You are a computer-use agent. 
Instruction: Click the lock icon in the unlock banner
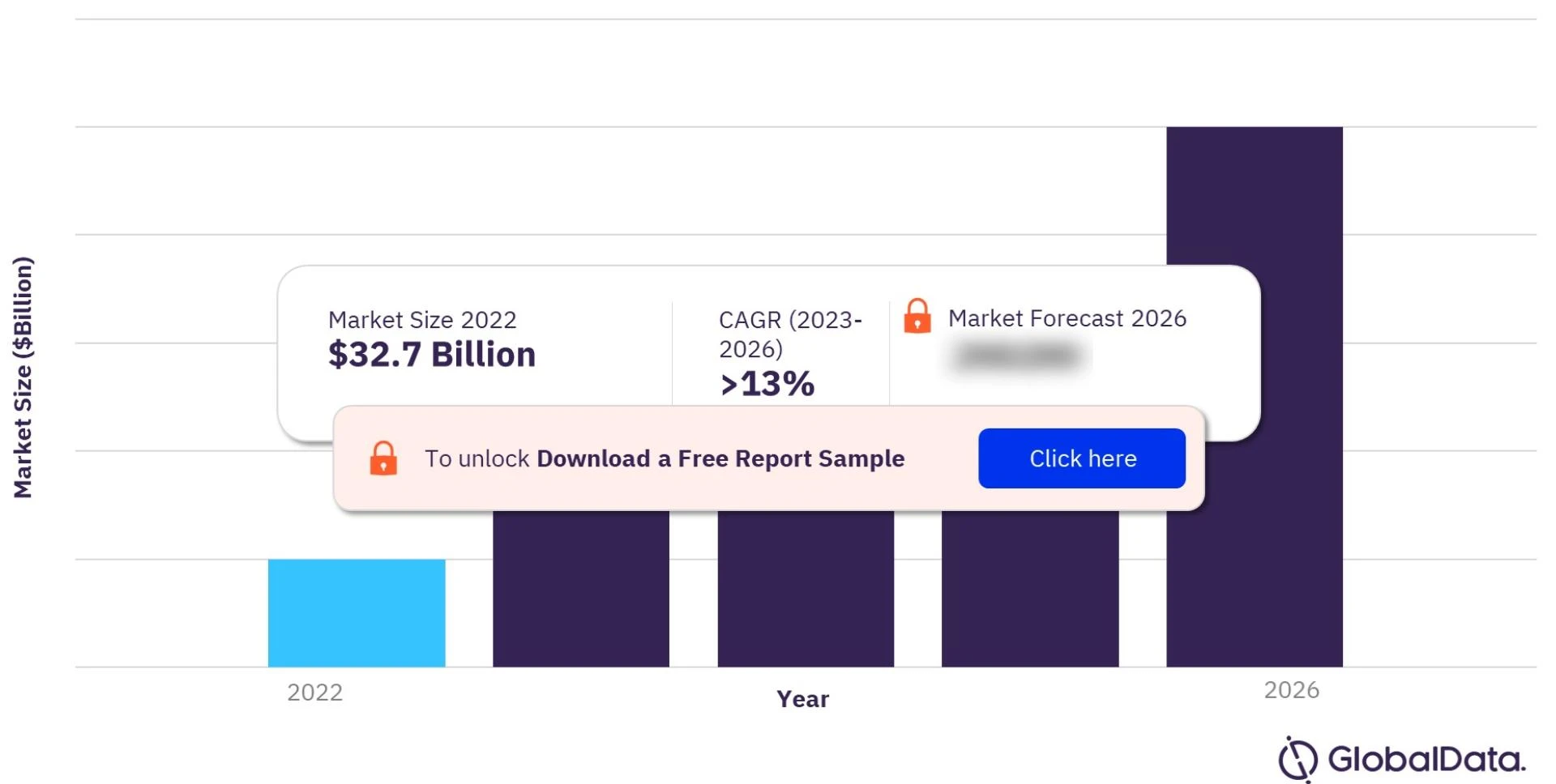(383, 458)
